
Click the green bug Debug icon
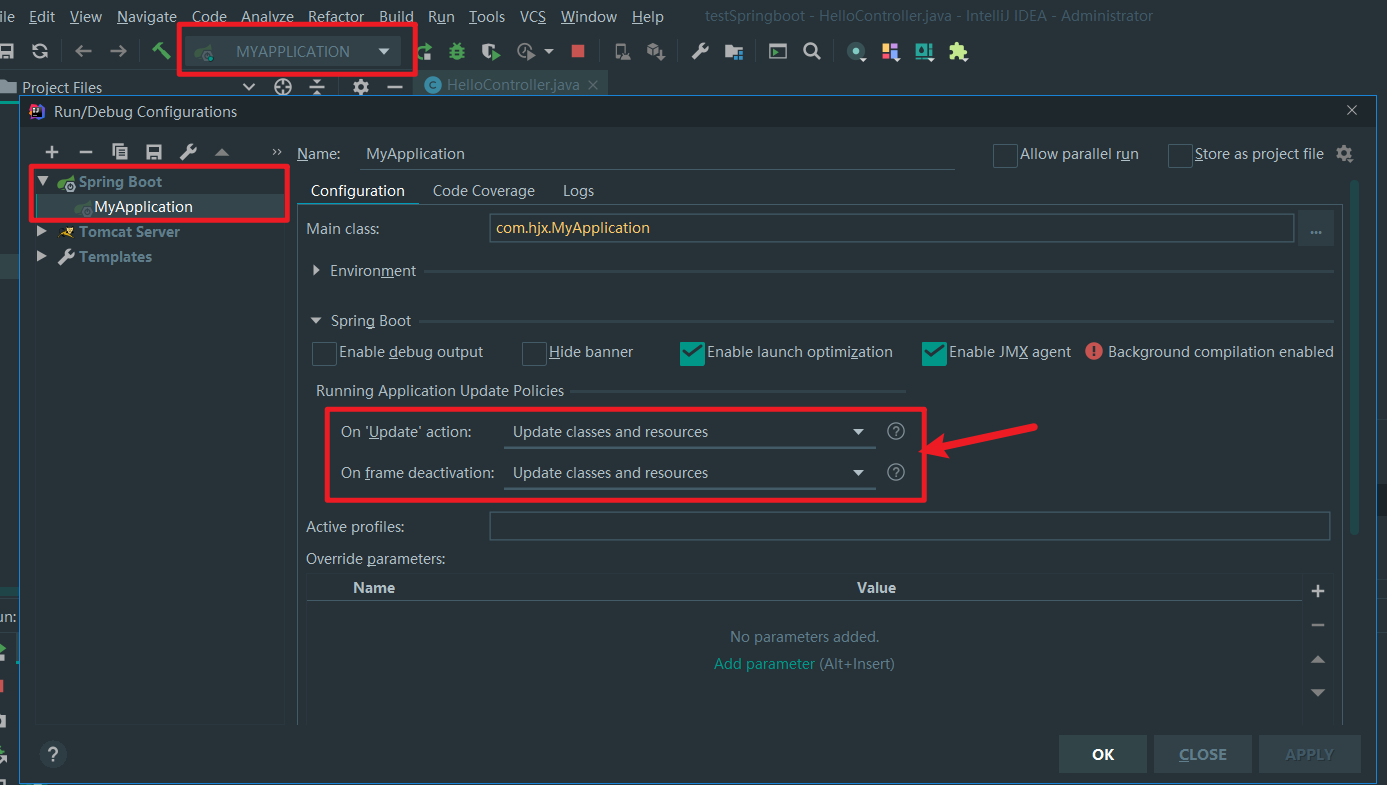click(457, 51)
